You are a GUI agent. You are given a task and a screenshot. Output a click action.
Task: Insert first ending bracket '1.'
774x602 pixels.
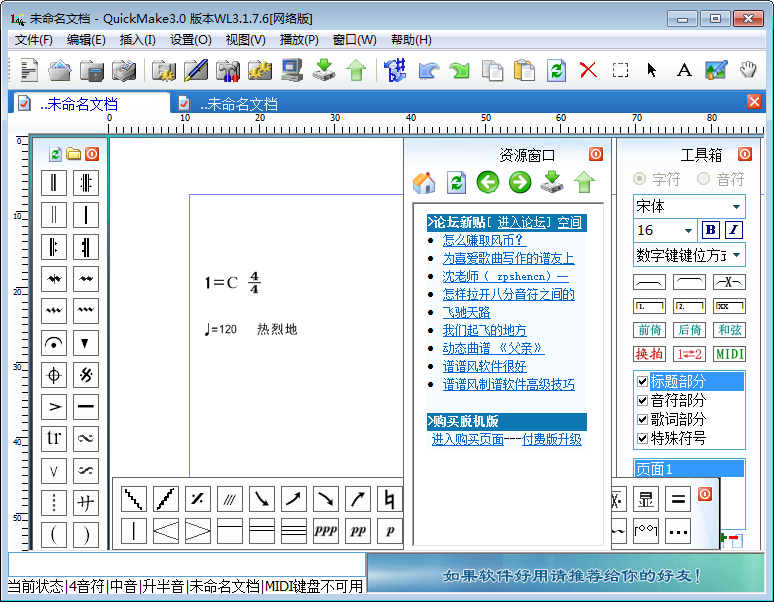pyautogui.click(x=649, y=306)
